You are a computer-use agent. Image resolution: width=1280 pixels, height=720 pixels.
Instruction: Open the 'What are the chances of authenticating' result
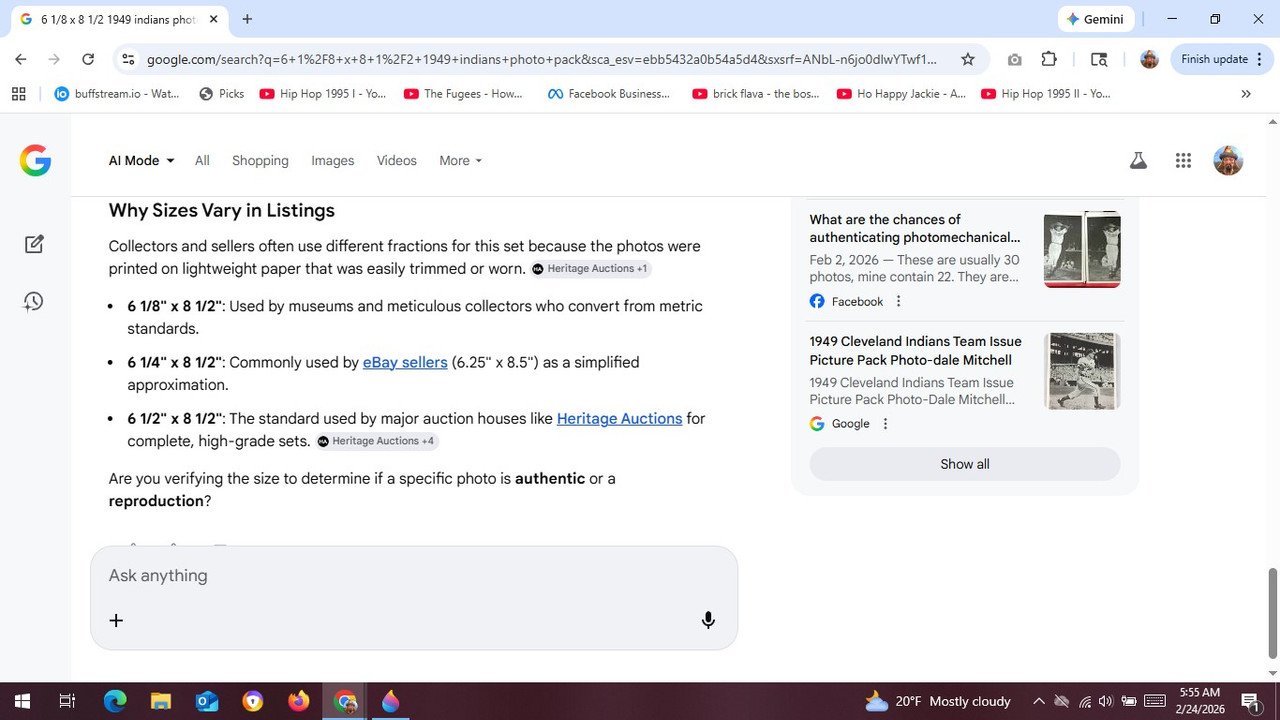[915, 228]
